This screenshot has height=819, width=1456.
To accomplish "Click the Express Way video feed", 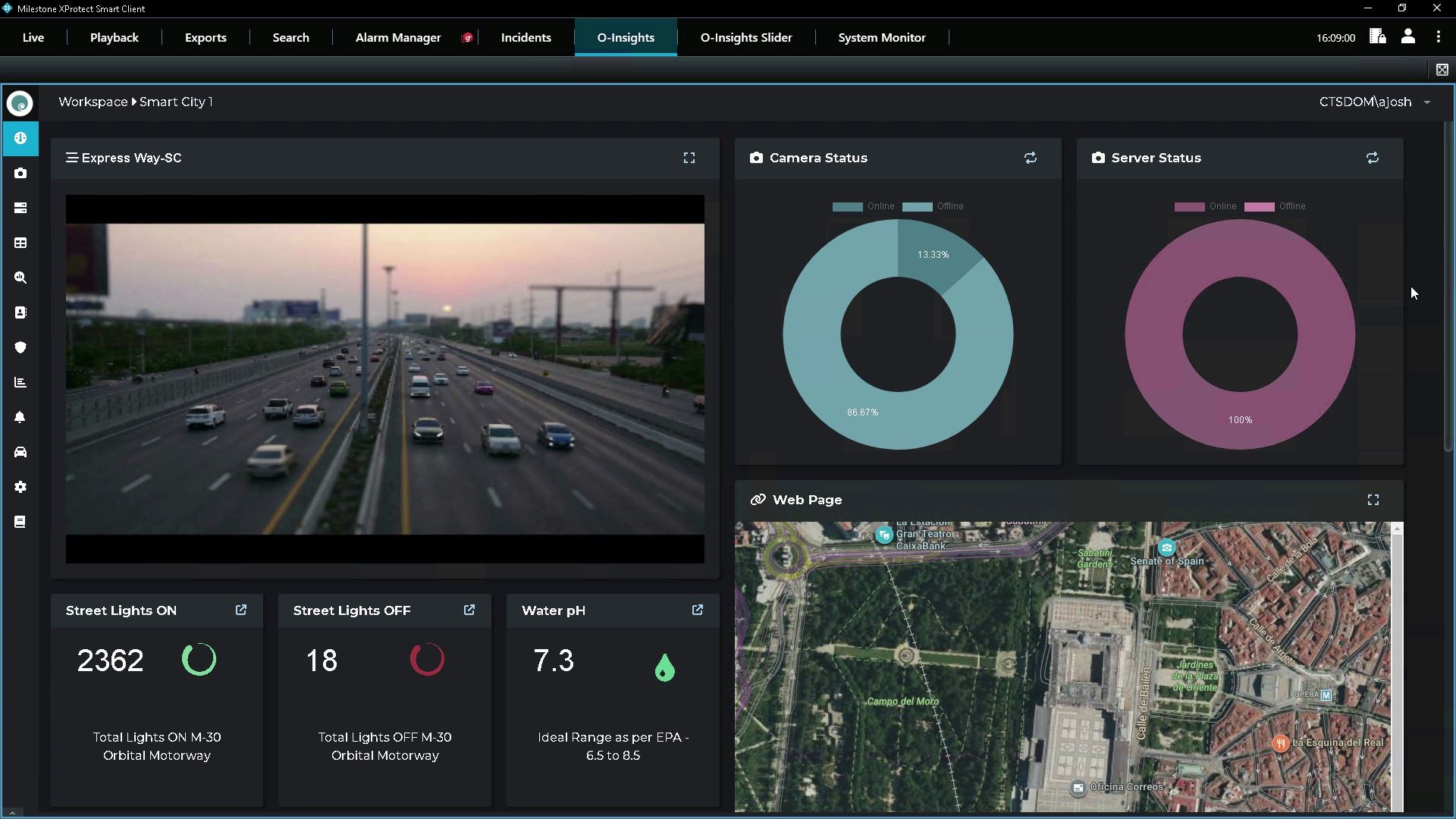I will 384,379.
